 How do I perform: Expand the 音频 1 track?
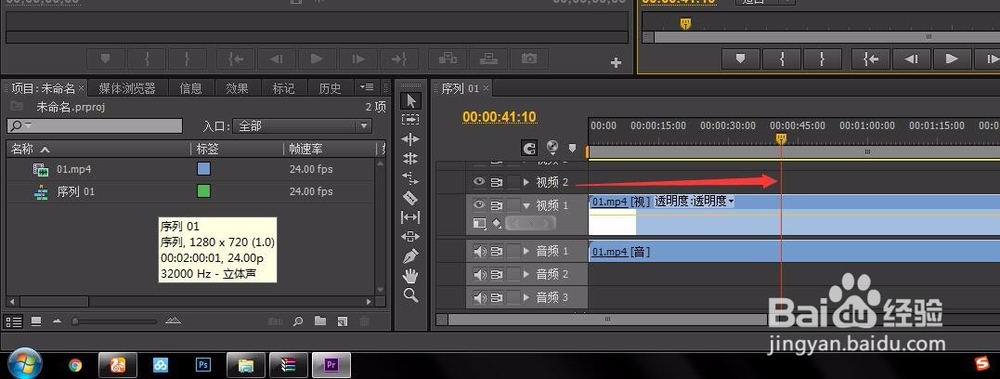point(527,251)
